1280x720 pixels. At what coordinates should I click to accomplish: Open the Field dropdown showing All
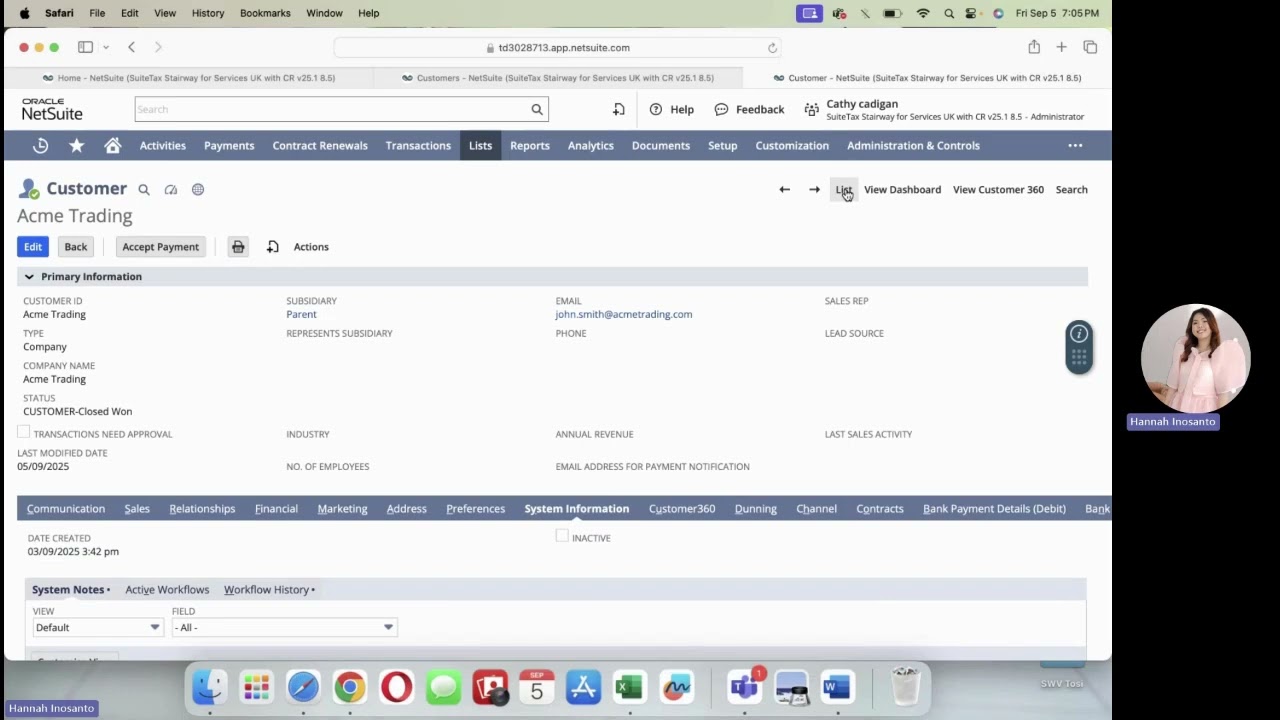click(284, 628)
